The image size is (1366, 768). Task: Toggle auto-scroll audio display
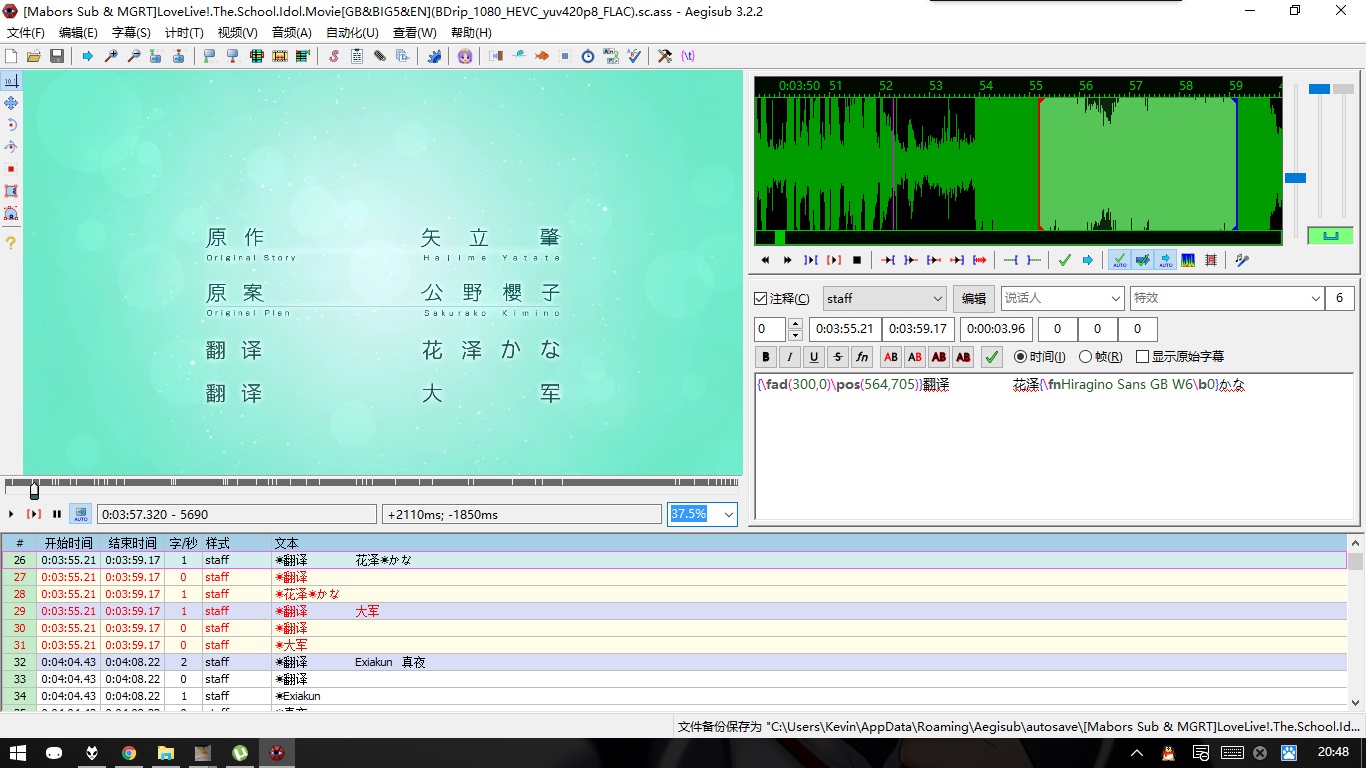tap(1166, 260)
